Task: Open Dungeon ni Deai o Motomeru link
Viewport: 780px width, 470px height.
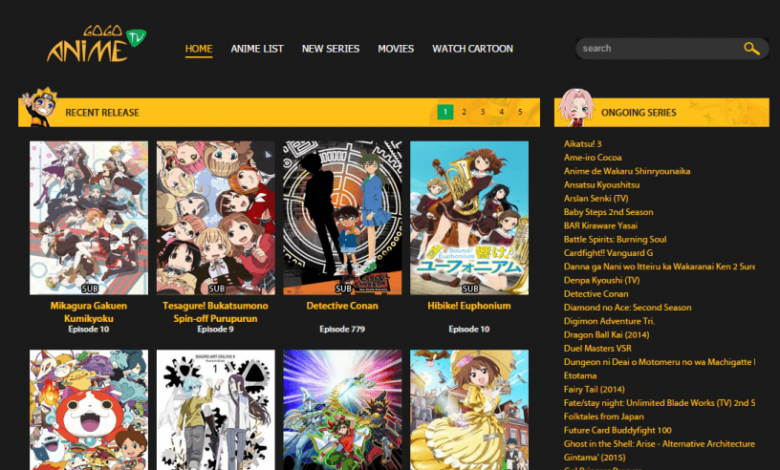Action: (659, 362)
